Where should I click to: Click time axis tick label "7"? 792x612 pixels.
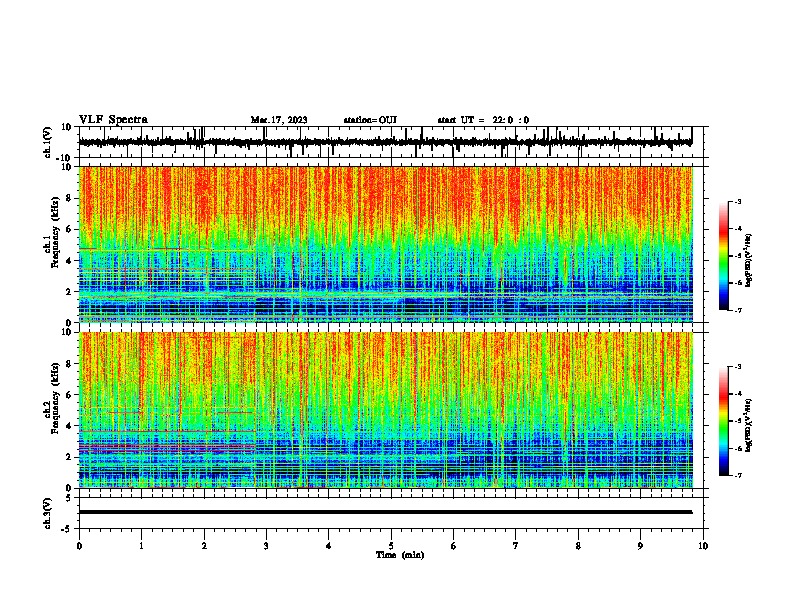click(x=516, y=546)
